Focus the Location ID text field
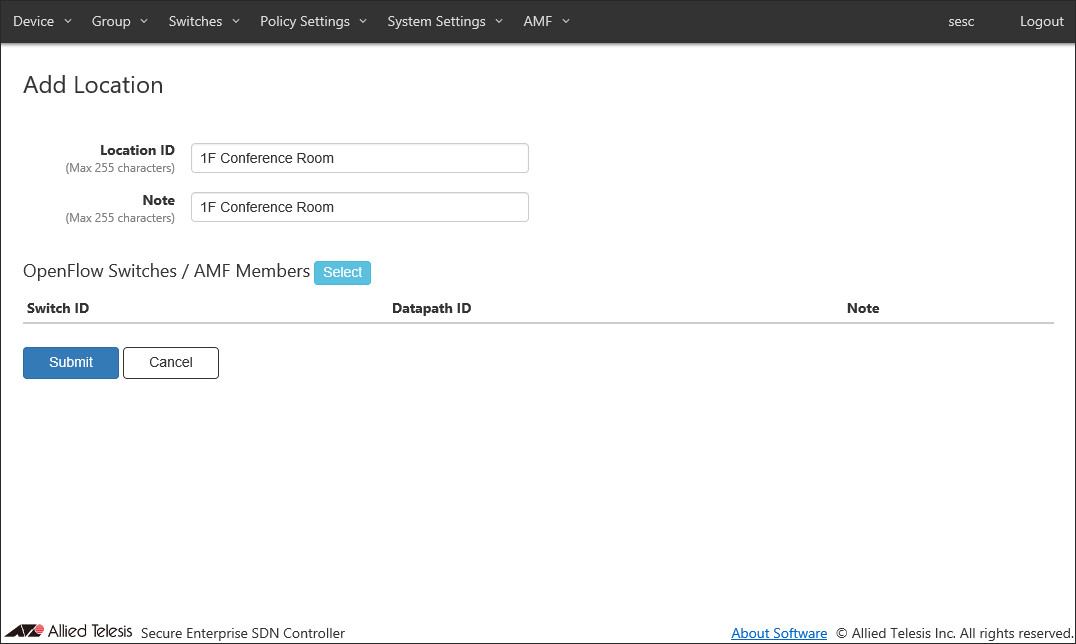The image size is (1076, 644). 359,158
